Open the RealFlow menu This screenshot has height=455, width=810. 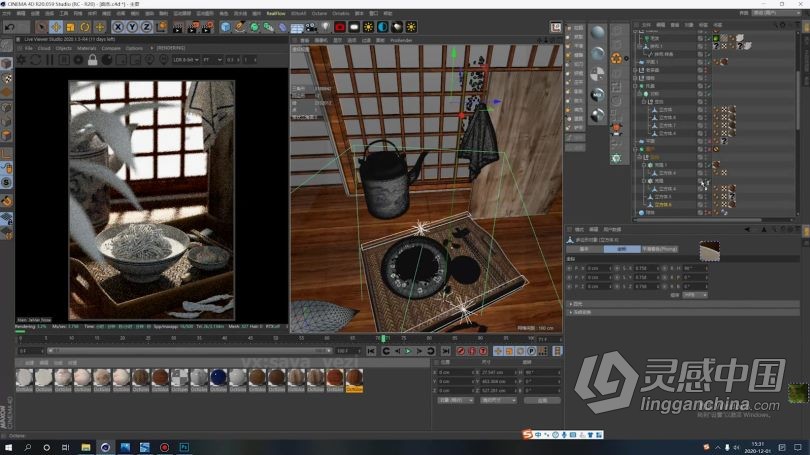point(275,13)
